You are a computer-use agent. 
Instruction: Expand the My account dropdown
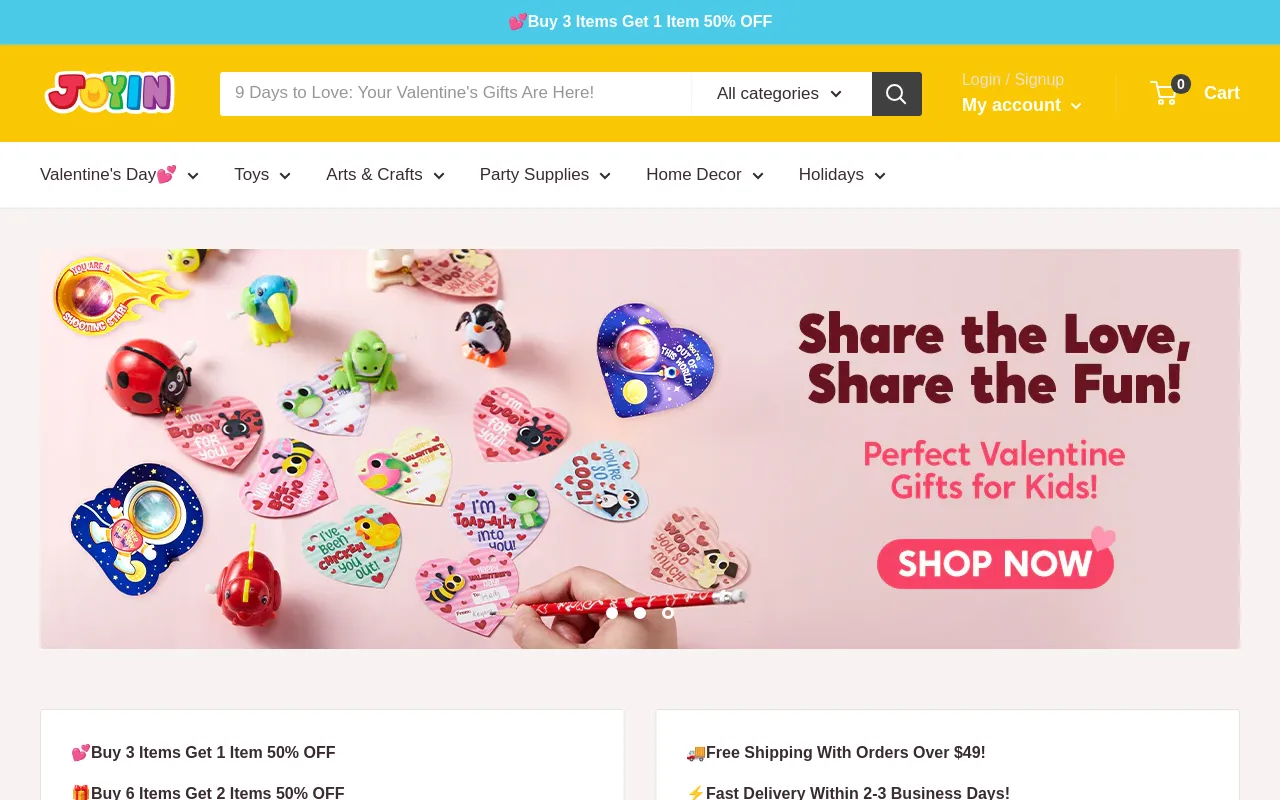[1022, 105]
